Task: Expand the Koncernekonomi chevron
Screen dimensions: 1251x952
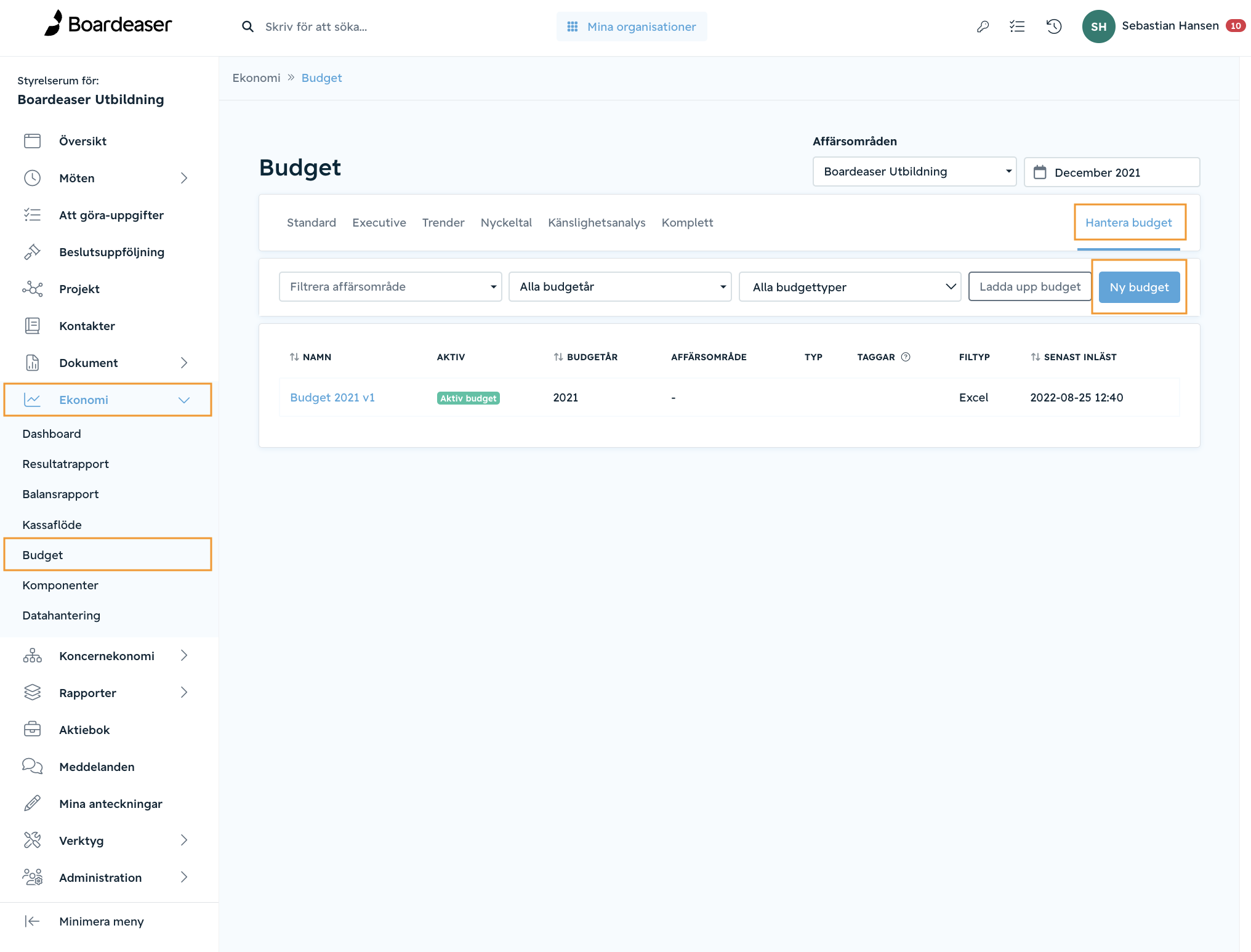Action: [x=183, y=656]
